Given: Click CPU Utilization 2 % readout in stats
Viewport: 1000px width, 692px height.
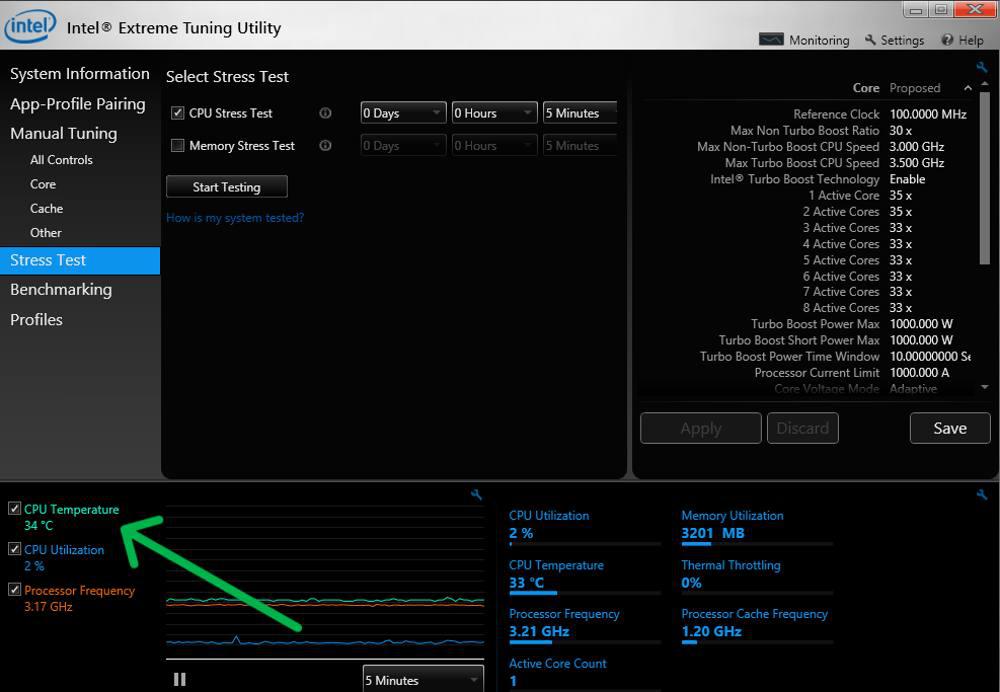Looking at the screenshot, I should point(521,533).
